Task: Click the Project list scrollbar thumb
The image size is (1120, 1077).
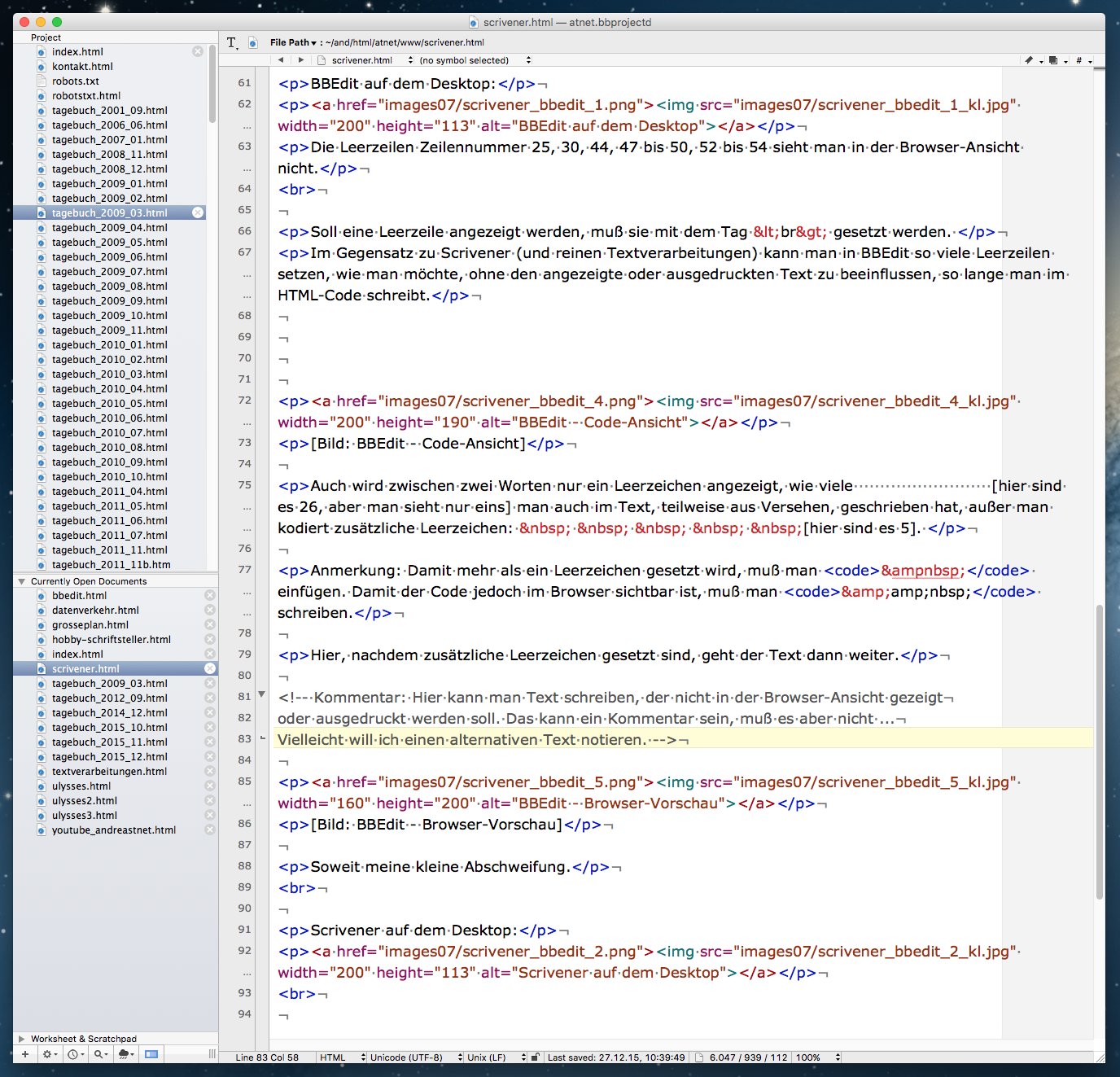Action: (212, 84)
